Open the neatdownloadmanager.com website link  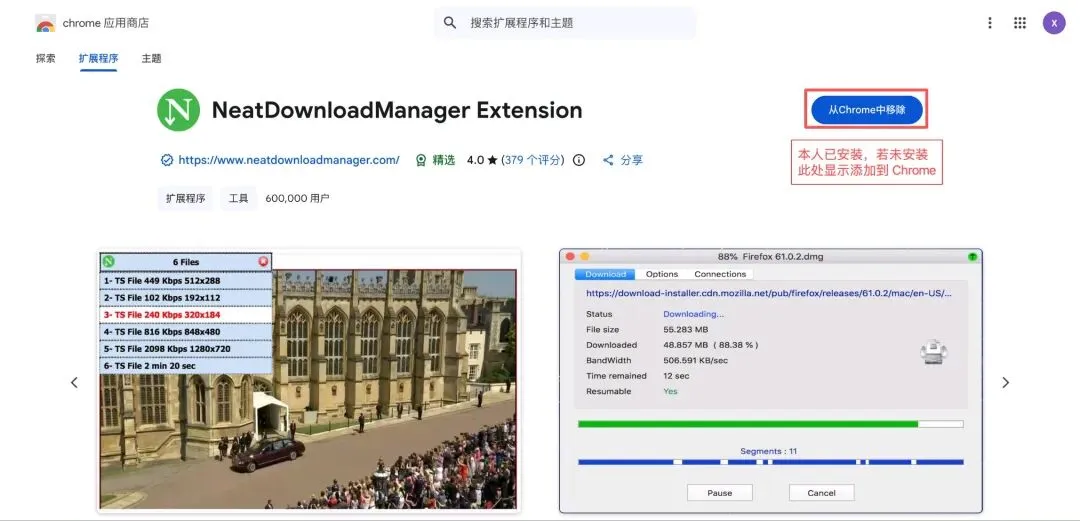289,160
